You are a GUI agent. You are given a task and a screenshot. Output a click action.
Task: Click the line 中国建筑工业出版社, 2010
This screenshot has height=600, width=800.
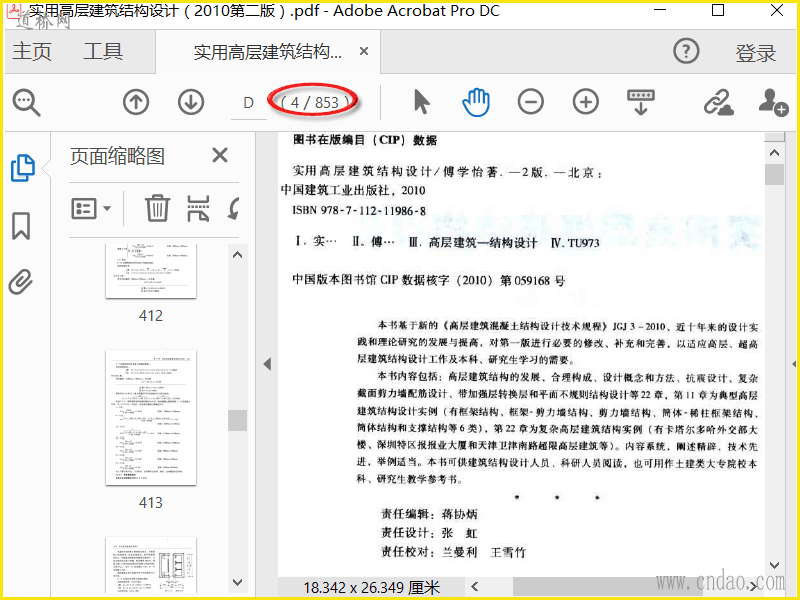(353, 190)
